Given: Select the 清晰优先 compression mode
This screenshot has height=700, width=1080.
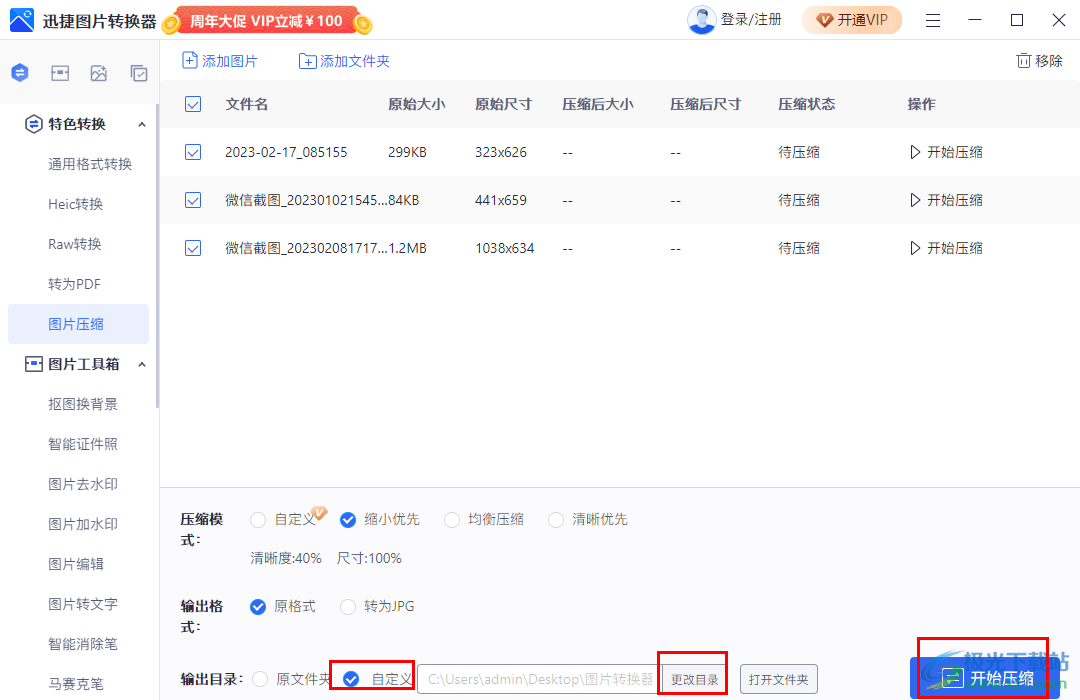Looking at the screenshot, I should click(556, 519).
